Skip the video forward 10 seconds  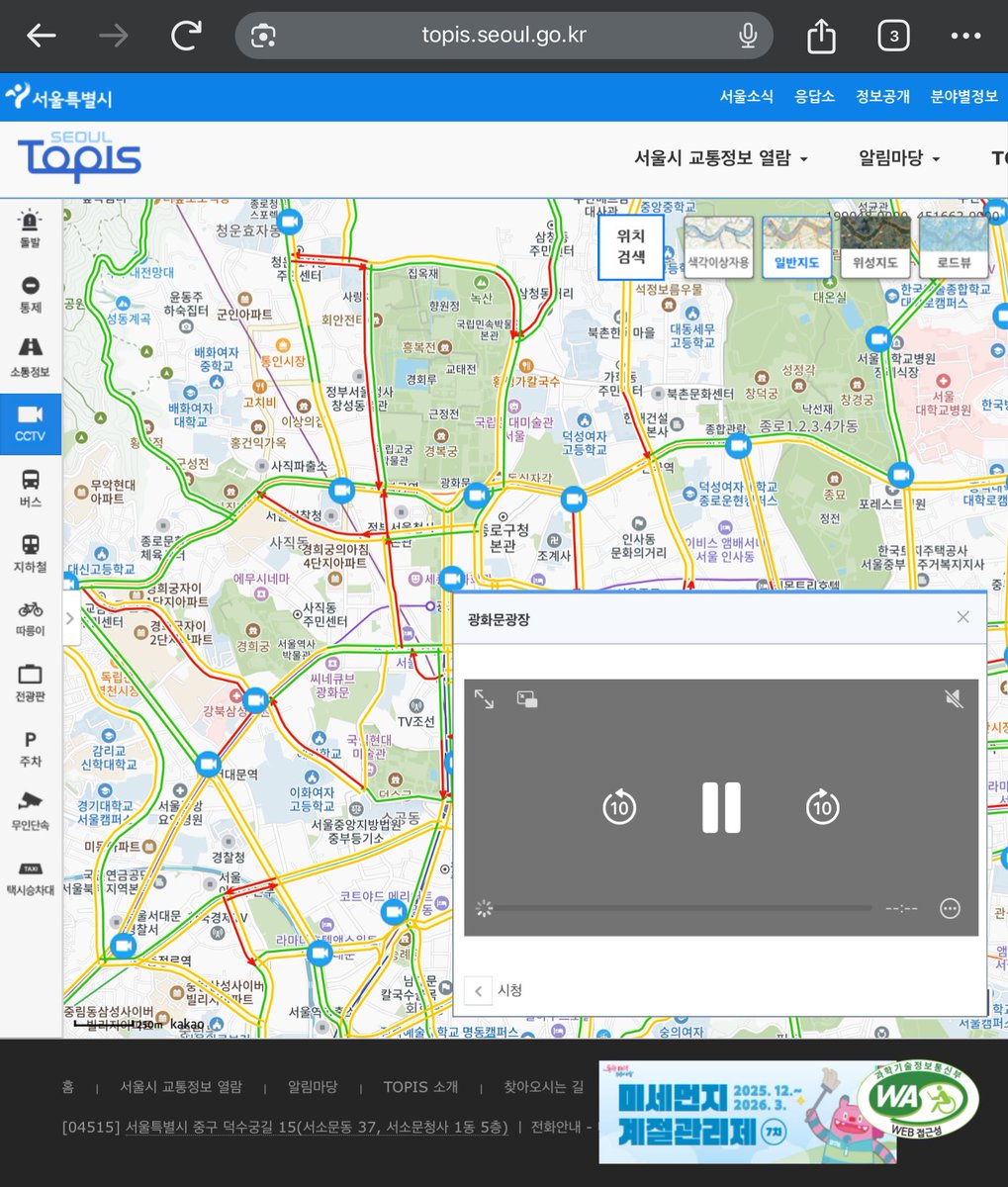(x=822, y=807)
